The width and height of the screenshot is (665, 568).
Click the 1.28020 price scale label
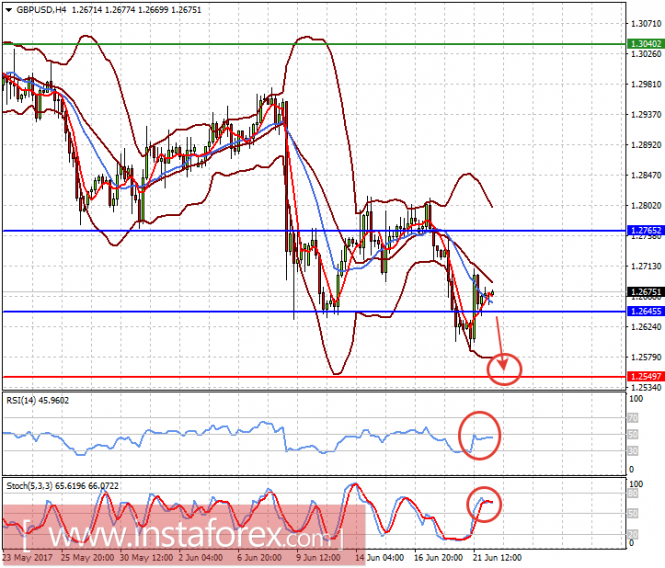click(643, 205)
